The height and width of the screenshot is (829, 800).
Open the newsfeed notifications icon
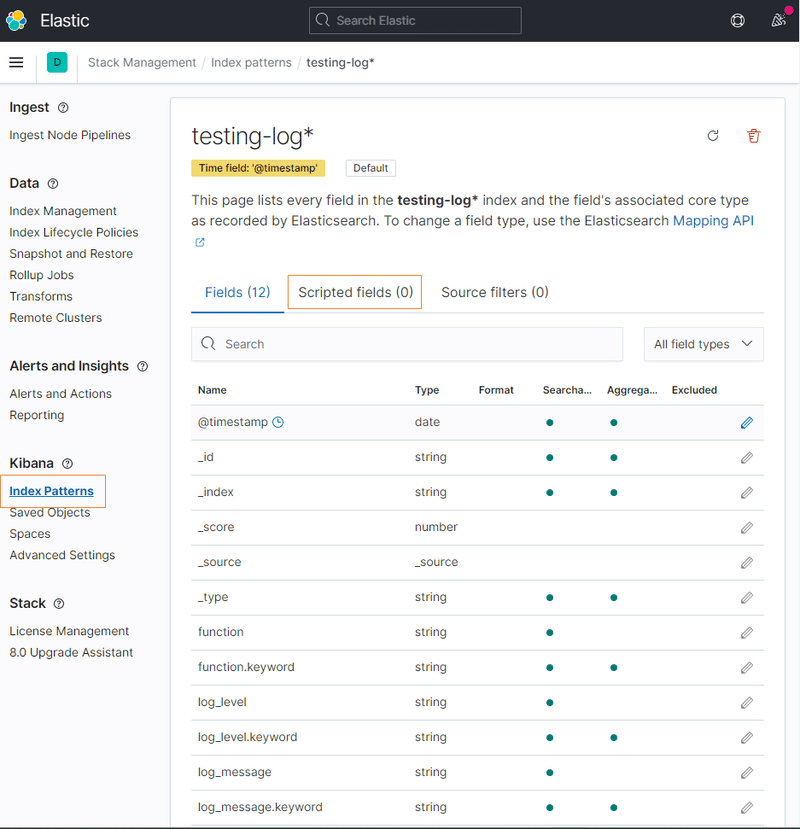pos(778,20)
